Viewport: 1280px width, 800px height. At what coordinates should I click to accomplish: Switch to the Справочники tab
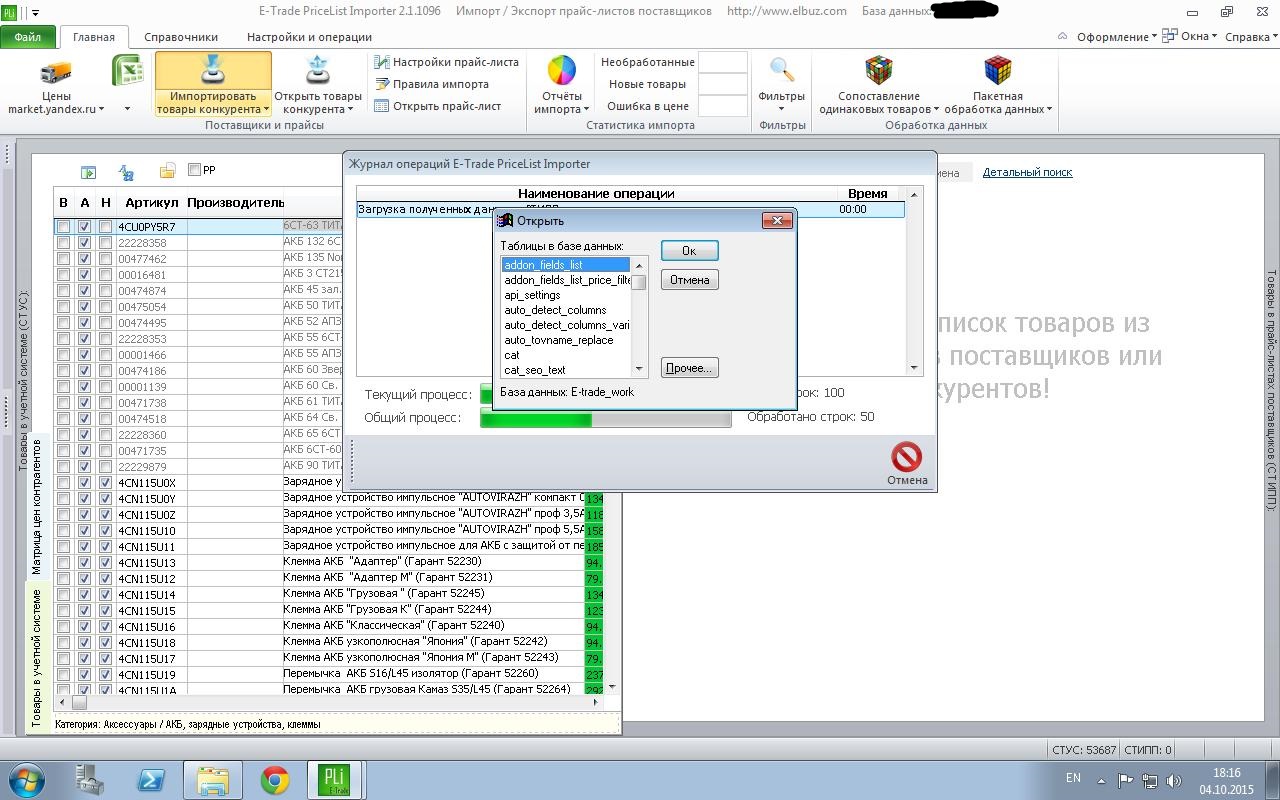pos(181,37)
